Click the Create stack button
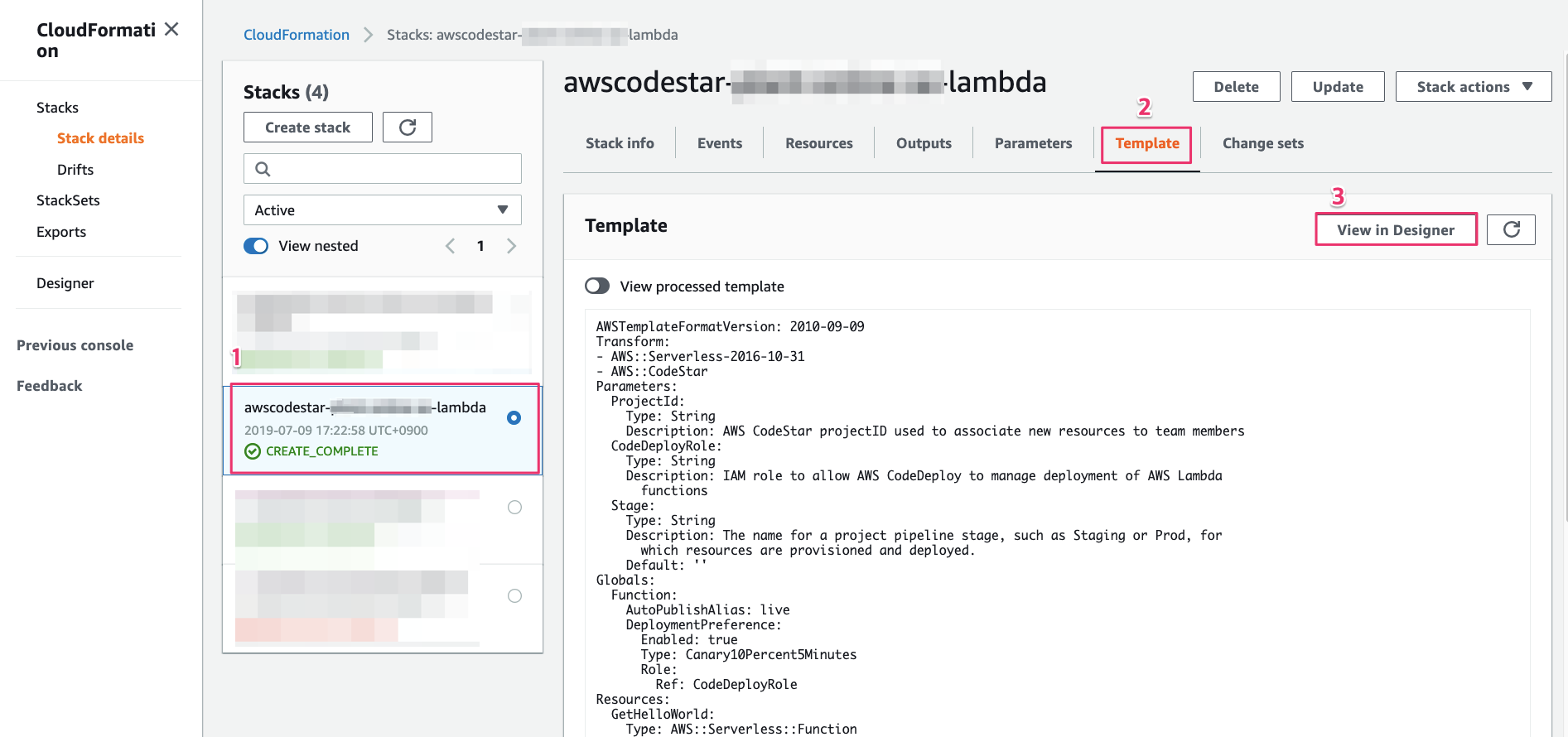Image resolution: width=1568 pixels, height=737 pixels. coord(308,128)
